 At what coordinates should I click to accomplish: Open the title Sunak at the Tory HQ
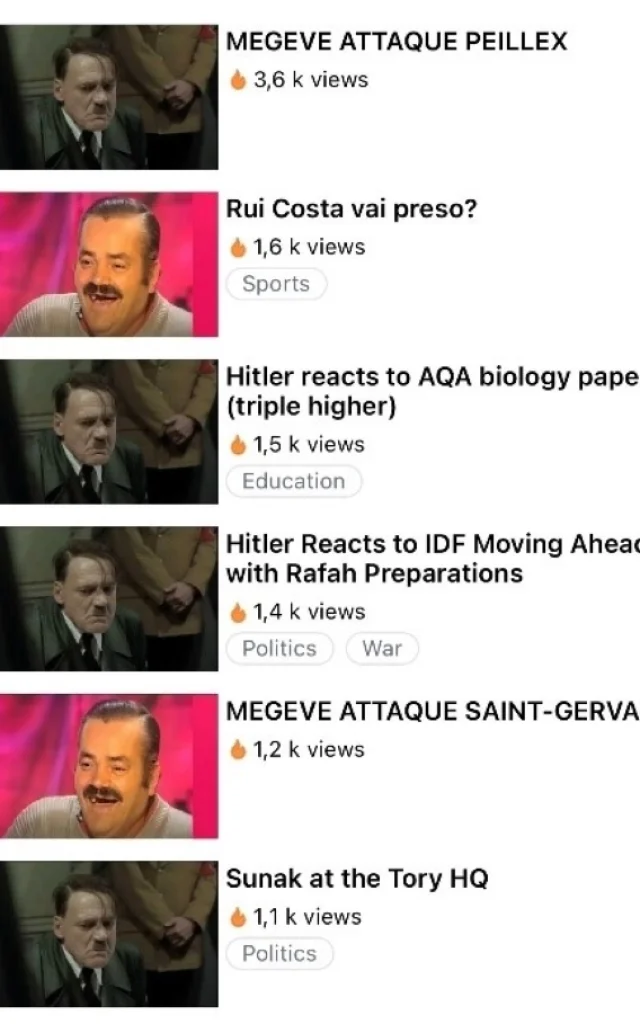pyautogui.click(x=357, y=879)
